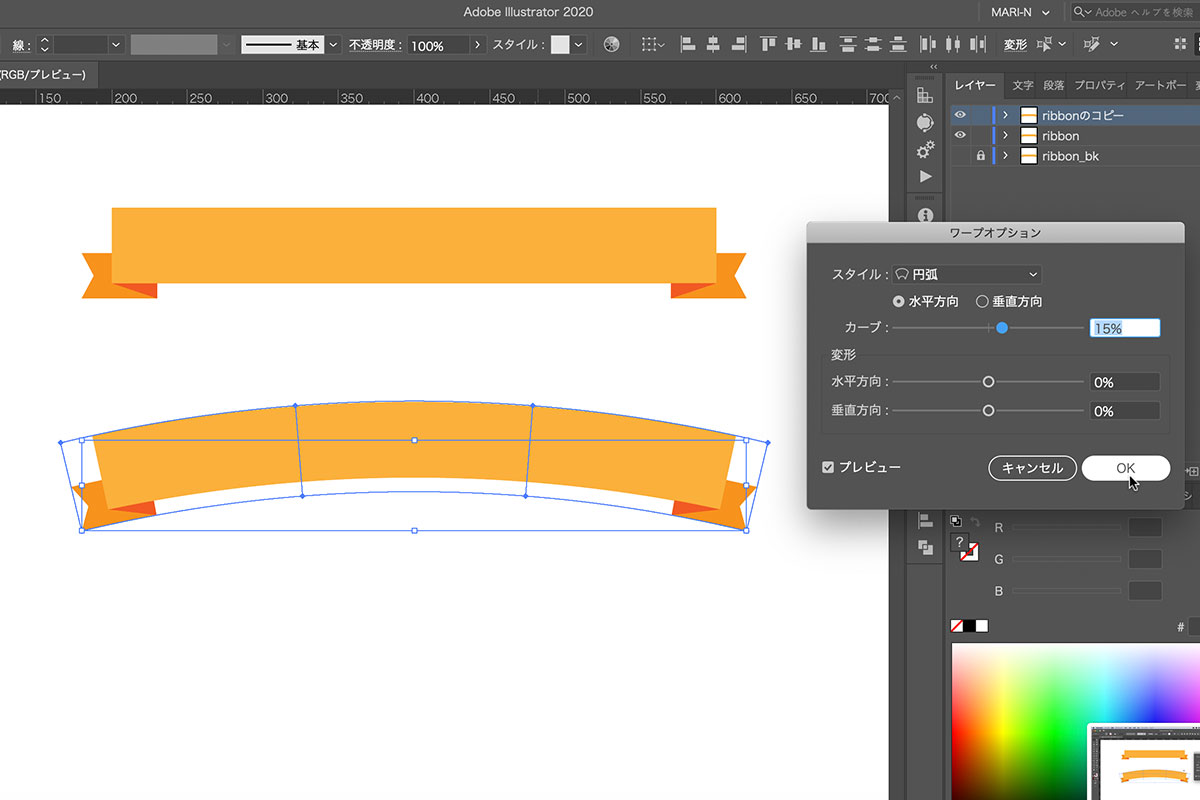
Task: Click the キャンセル button
Action: pyautogui.click(x=1032, y=468)
